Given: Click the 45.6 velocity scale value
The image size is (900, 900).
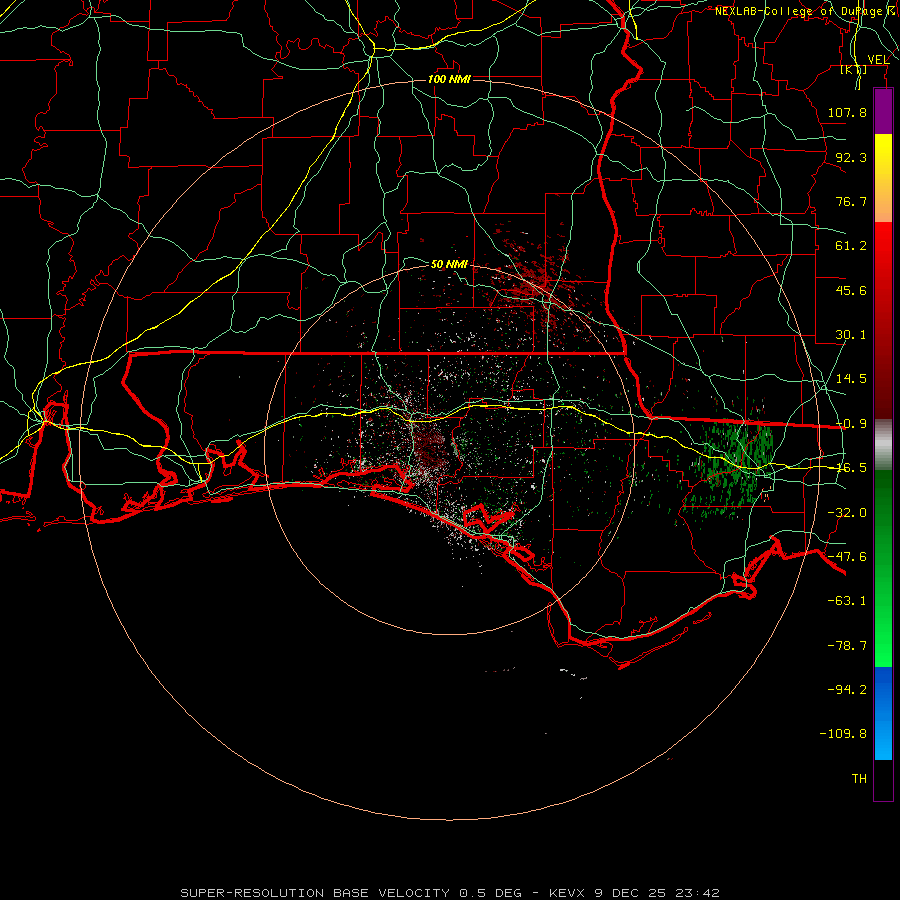Looking at the screenshot, I should pos(851,290).
